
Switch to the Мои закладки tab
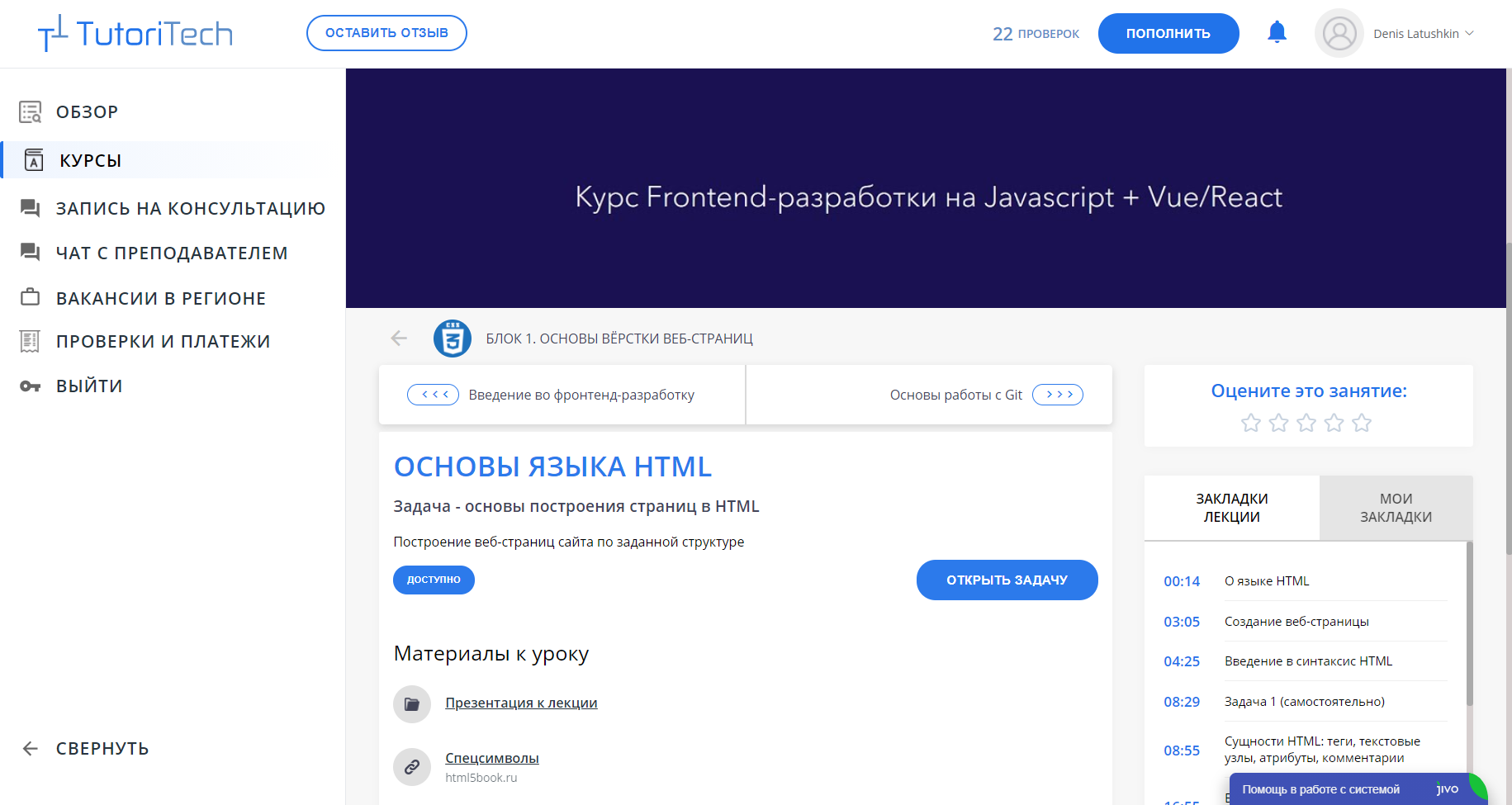1396,508
